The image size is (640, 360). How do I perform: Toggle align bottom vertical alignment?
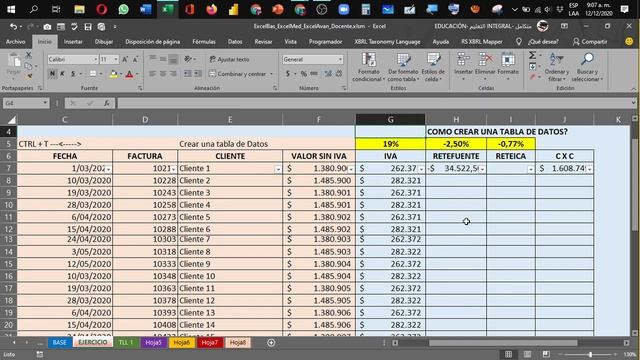(173, 59)
